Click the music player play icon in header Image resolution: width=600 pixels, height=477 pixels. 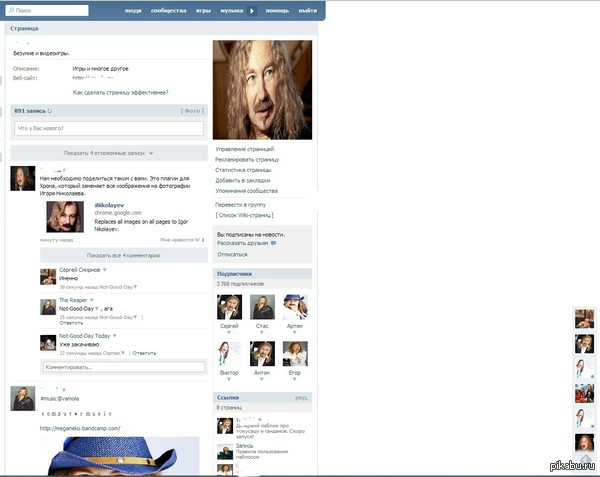click(252, 9)
